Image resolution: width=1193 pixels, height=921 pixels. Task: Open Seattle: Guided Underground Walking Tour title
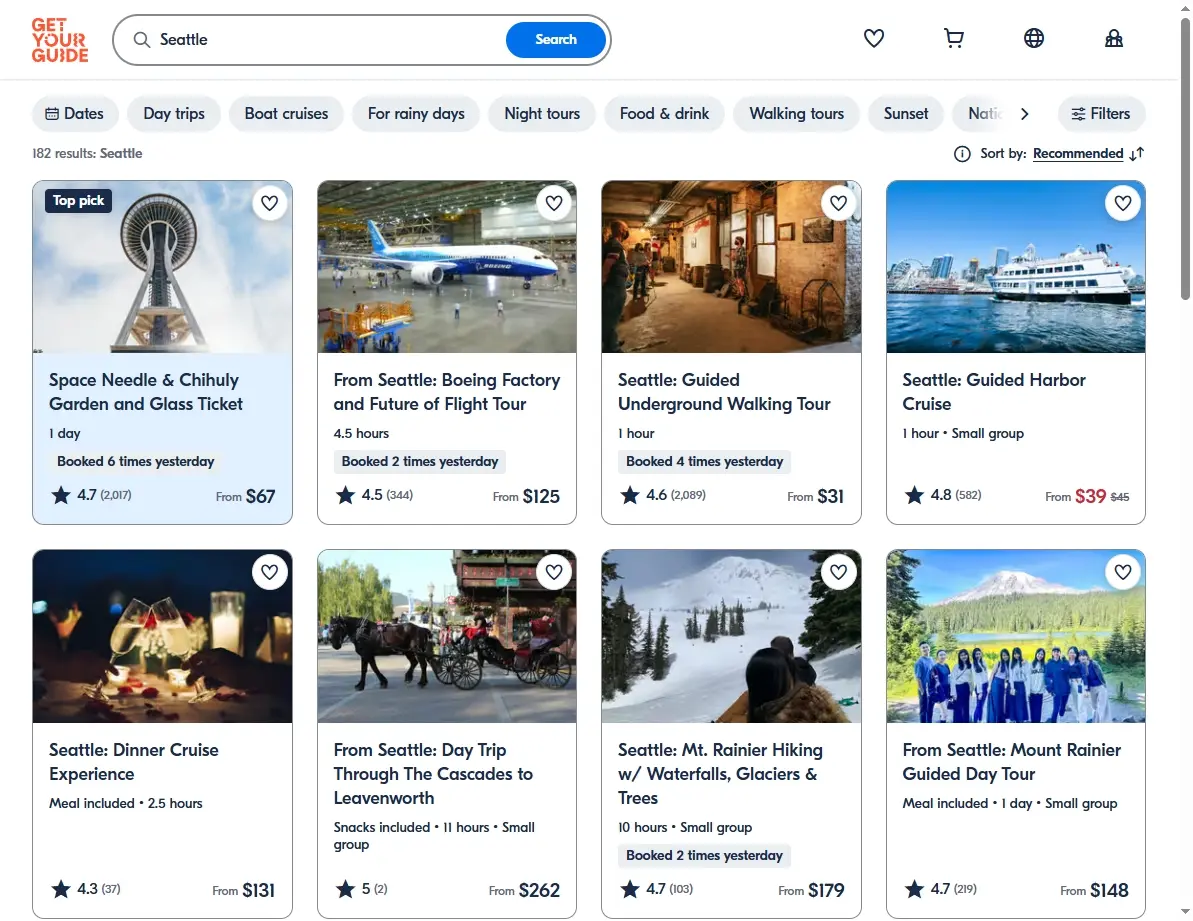[724, 392]
